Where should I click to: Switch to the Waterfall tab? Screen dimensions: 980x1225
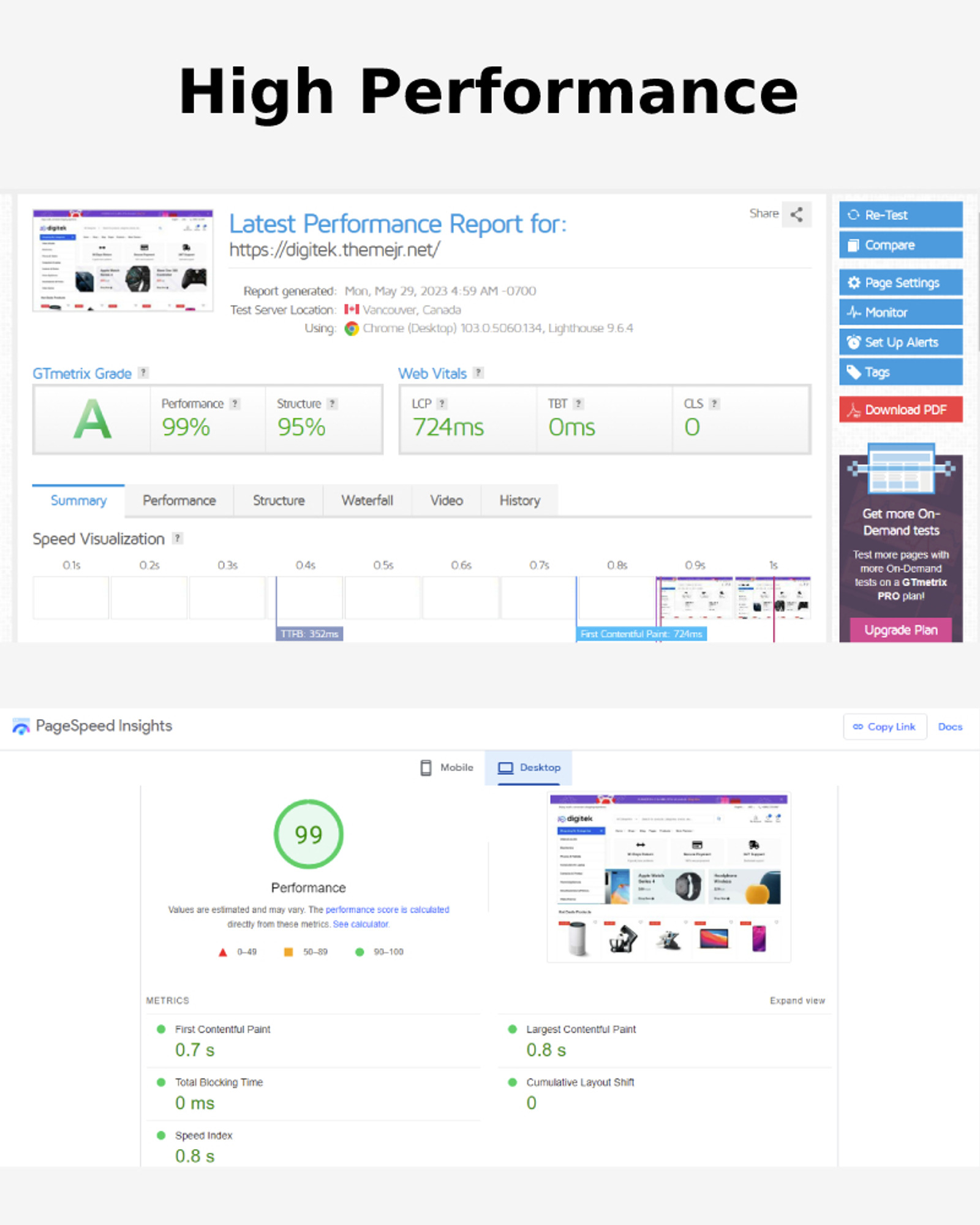pyautogui.click(x=367, y=500)
